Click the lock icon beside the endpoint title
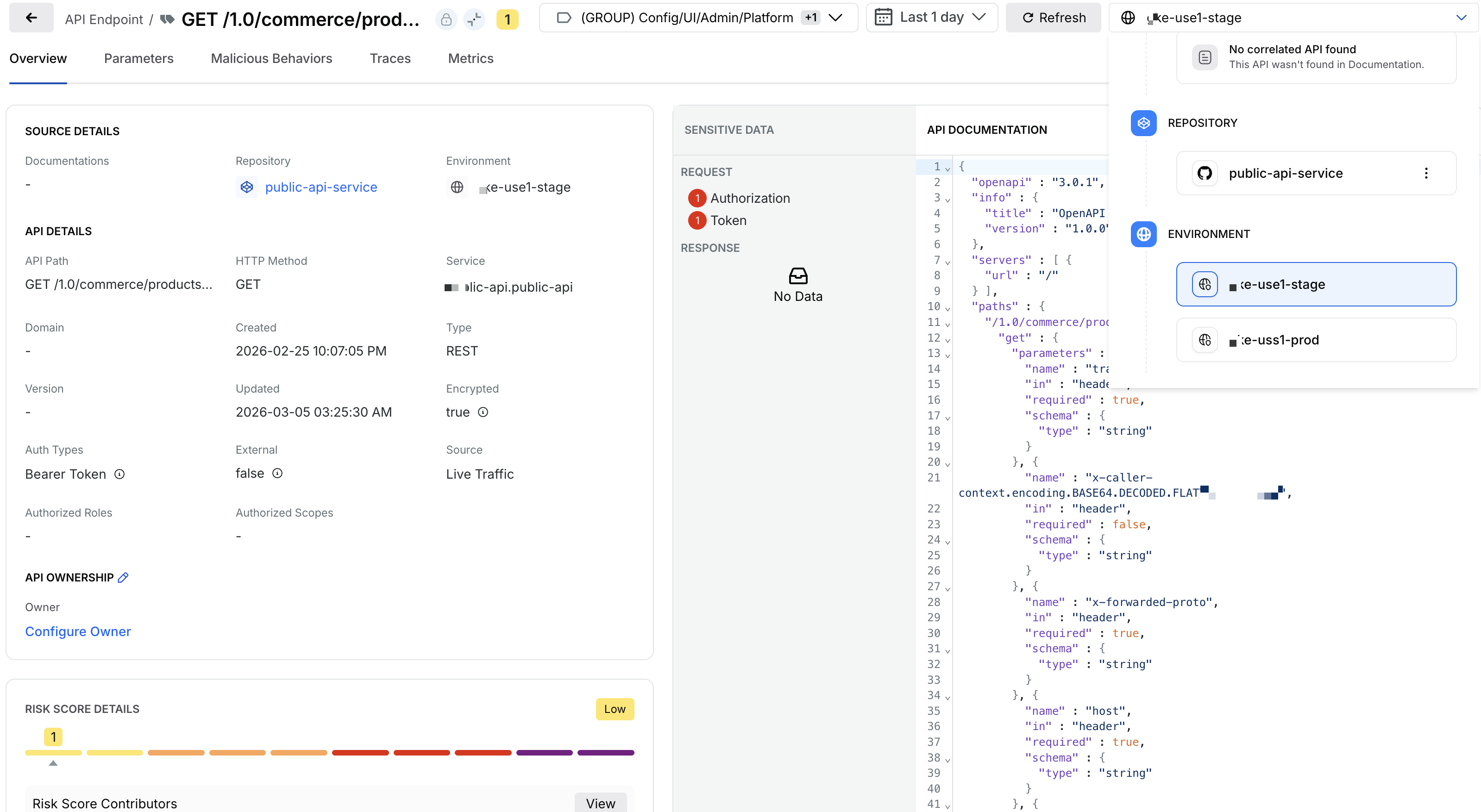Viewport: 1481px width, 812px height. coord(446,19)
